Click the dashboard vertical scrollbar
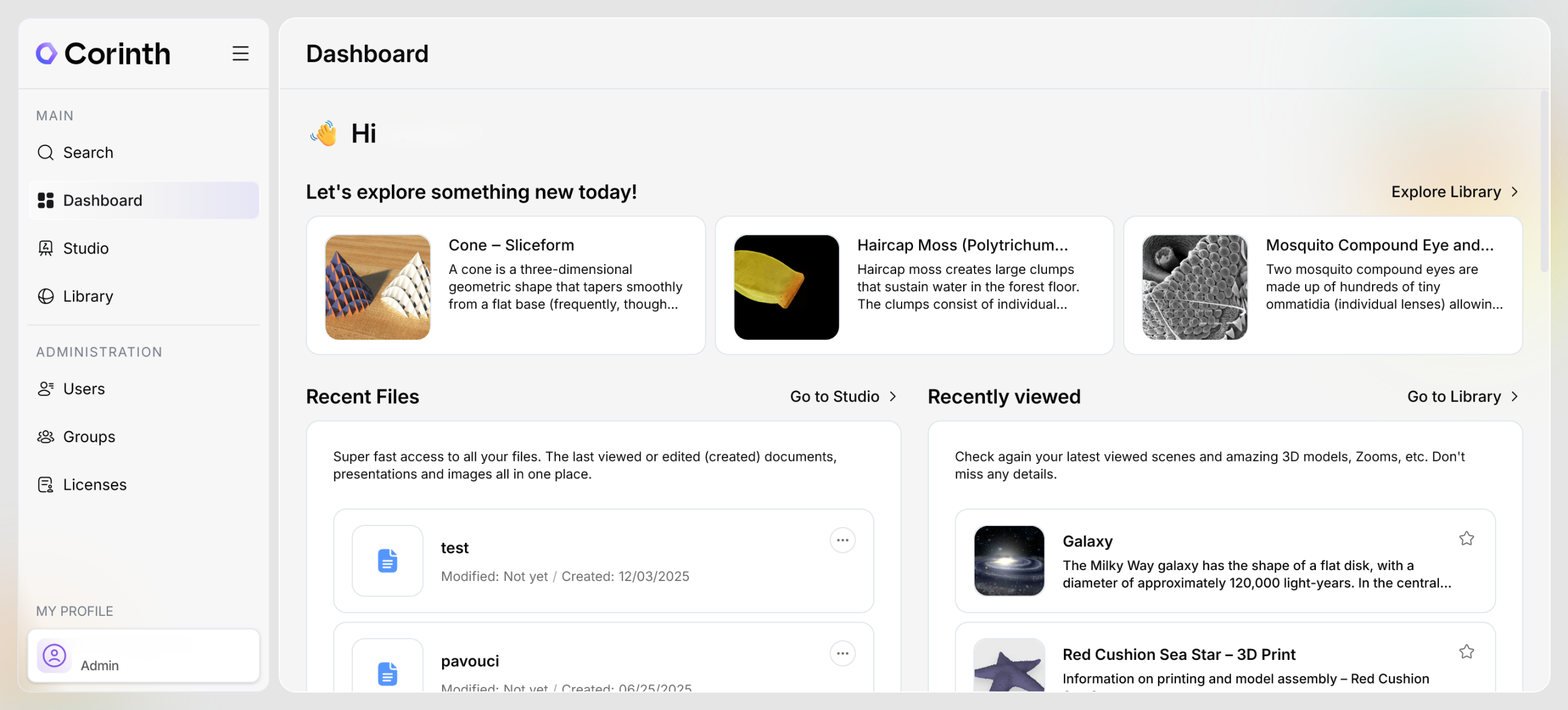 pos(1544,183)
